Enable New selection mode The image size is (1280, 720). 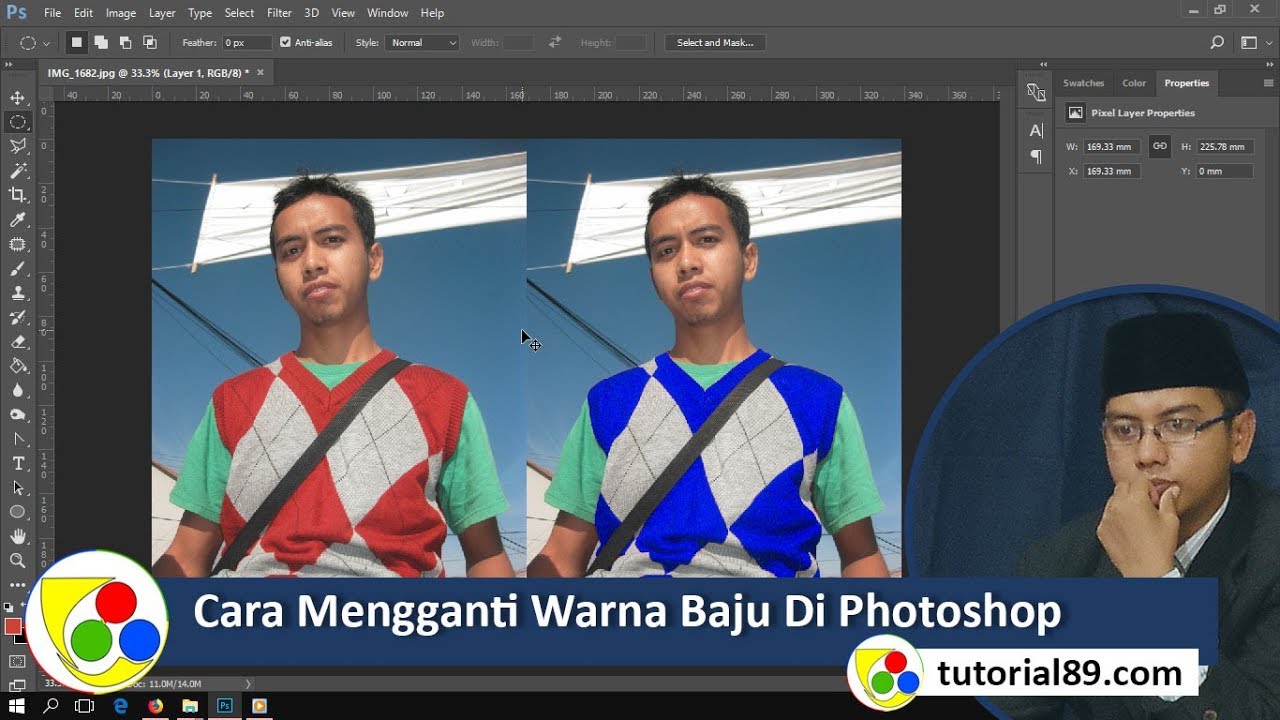(77, 43)
